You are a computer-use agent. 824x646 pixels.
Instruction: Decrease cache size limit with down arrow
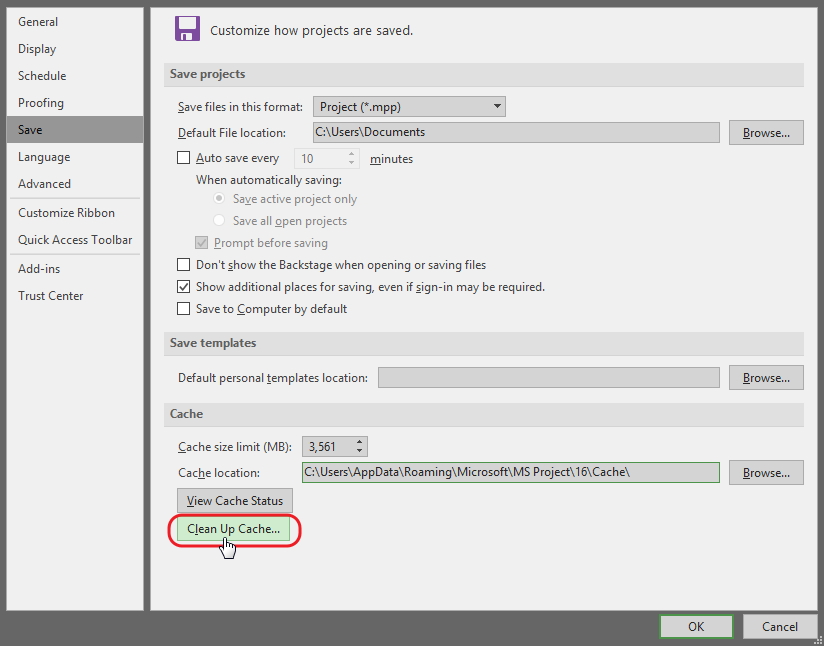pos(359,450)
